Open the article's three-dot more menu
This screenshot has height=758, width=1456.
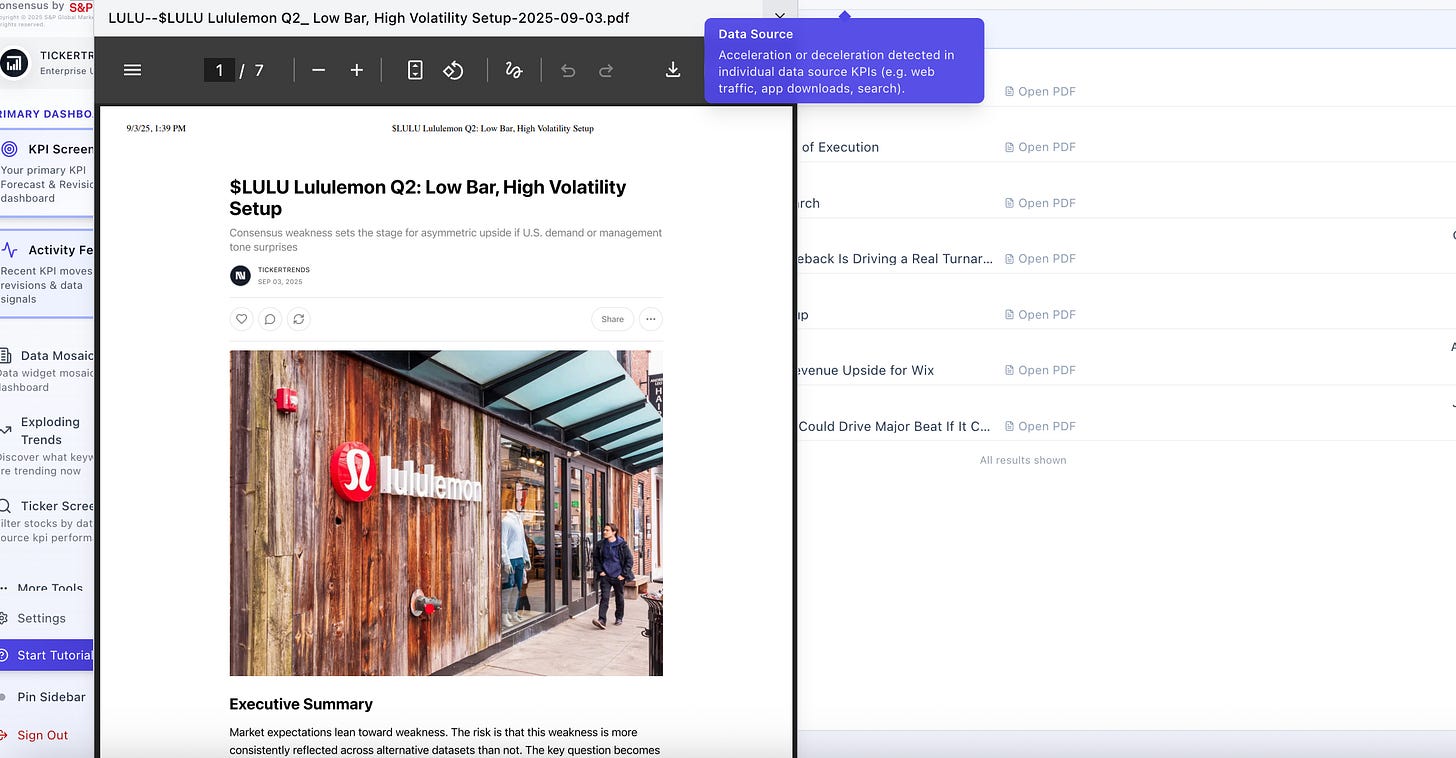651,319
